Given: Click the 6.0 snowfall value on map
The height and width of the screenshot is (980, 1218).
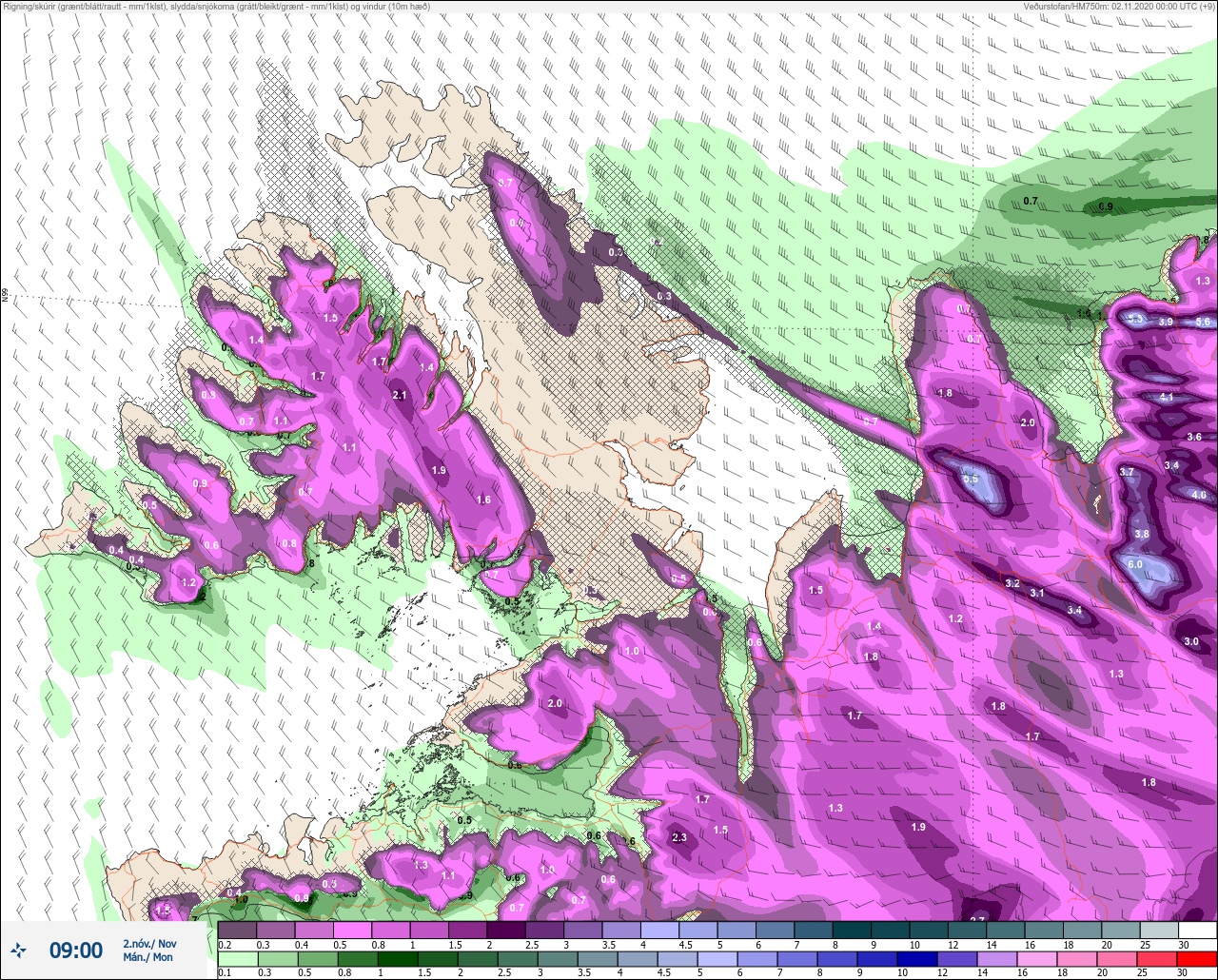Looking at the screenshot, I should [x=1134, y=564].
